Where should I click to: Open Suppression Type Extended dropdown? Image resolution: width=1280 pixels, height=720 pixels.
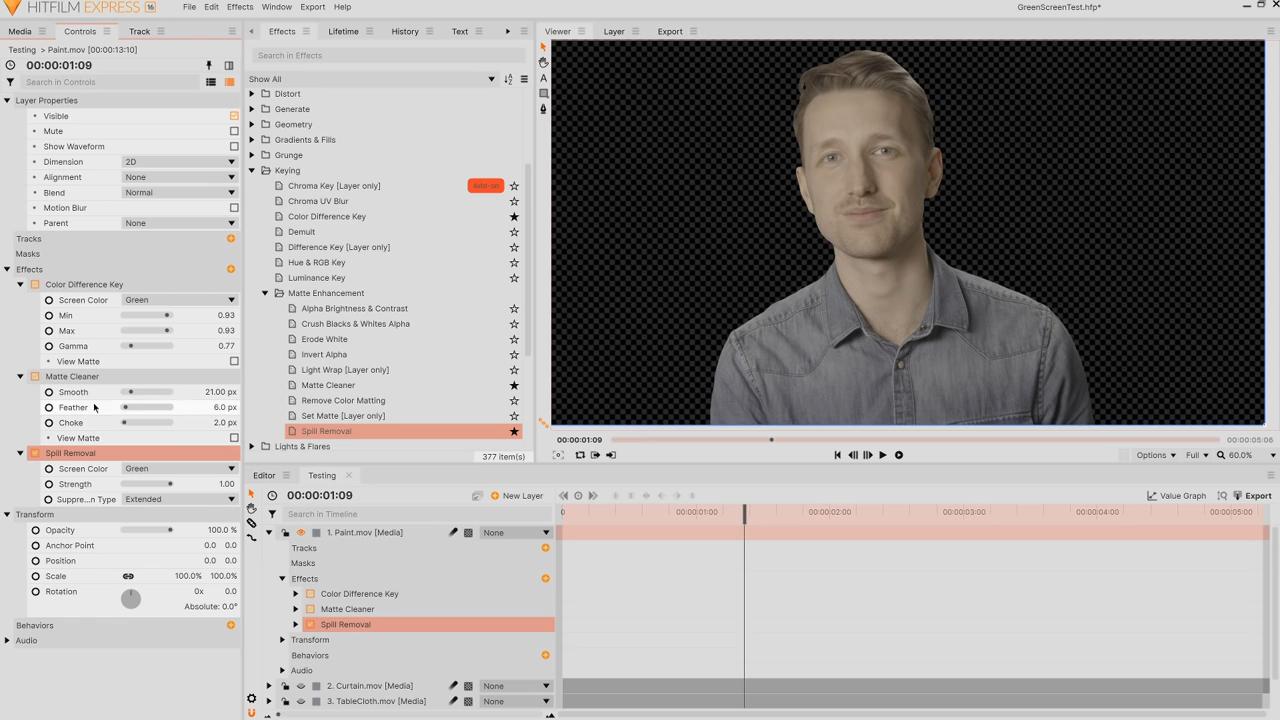179,499
